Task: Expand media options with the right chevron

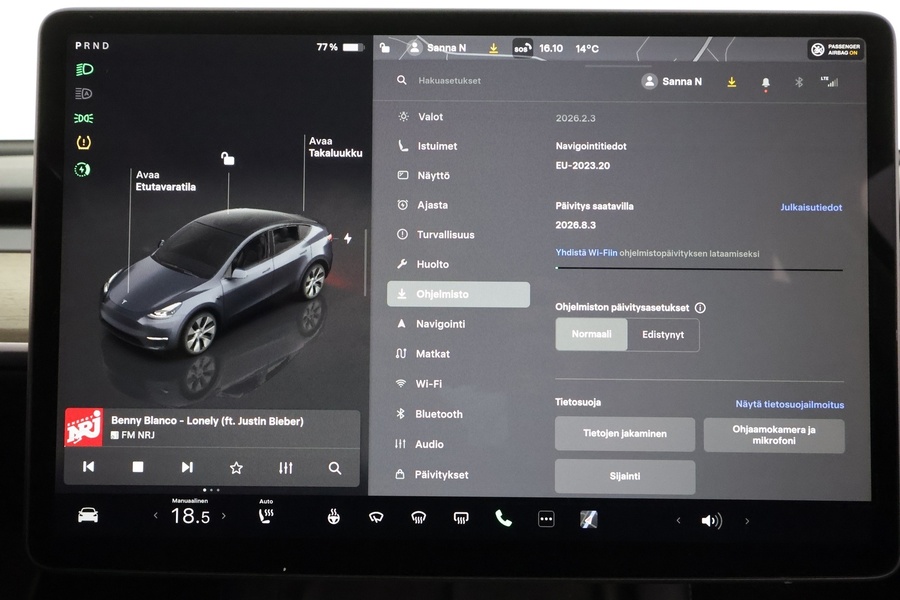Action: pos(749,519)
